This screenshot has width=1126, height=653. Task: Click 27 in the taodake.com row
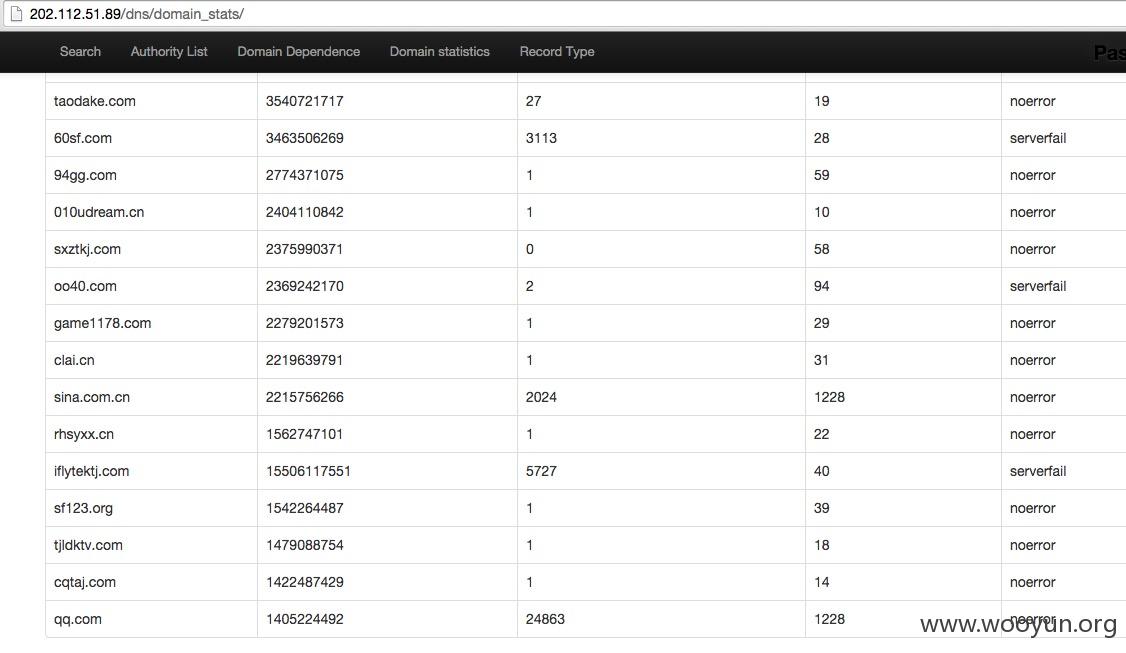pos(533,101)
